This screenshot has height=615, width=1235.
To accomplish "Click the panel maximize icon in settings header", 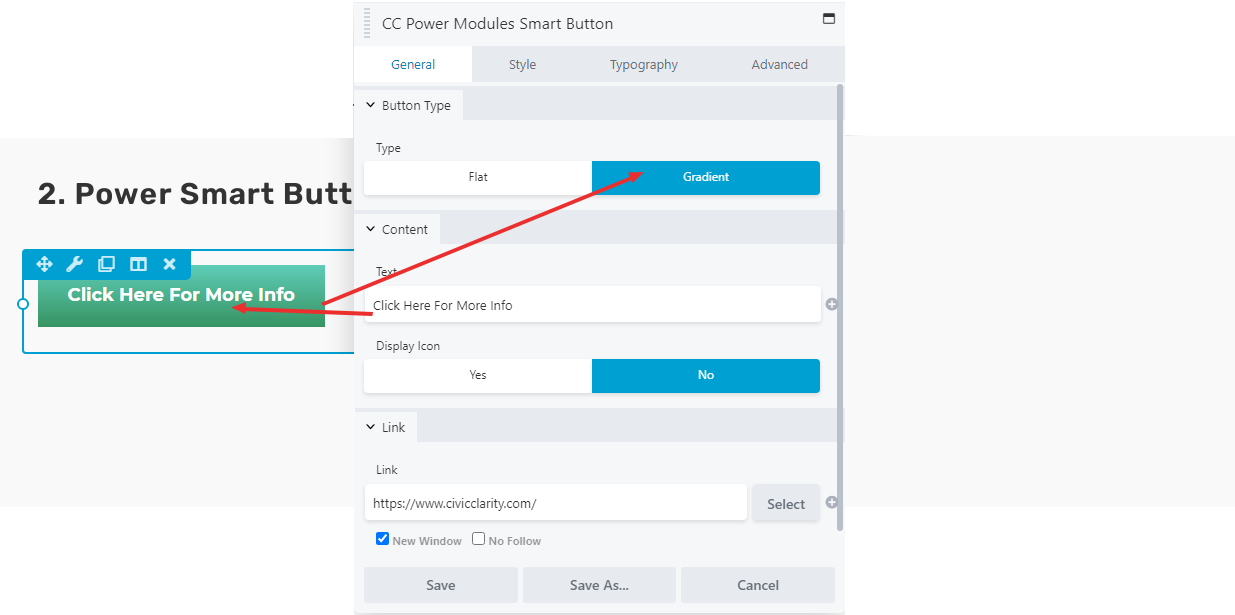I will 828,19.
